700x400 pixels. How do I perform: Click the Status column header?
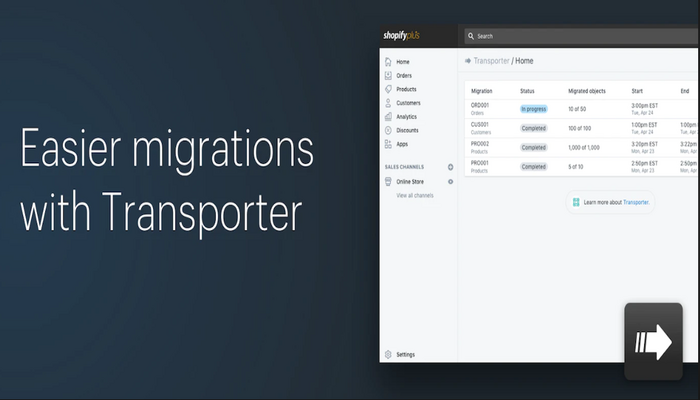click(x=527, y=91)
